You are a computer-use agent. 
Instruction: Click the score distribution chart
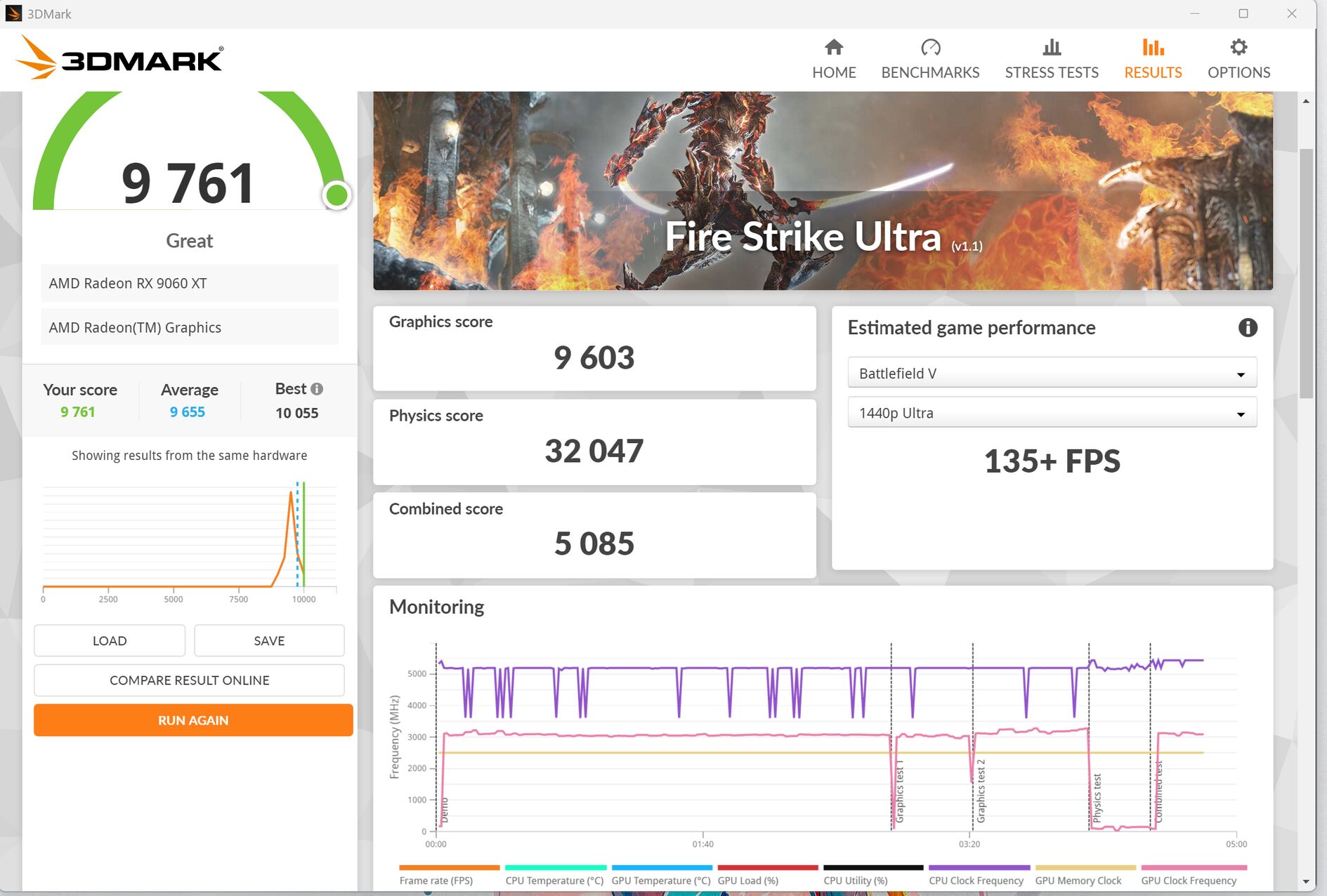click(x=189, y=541)
